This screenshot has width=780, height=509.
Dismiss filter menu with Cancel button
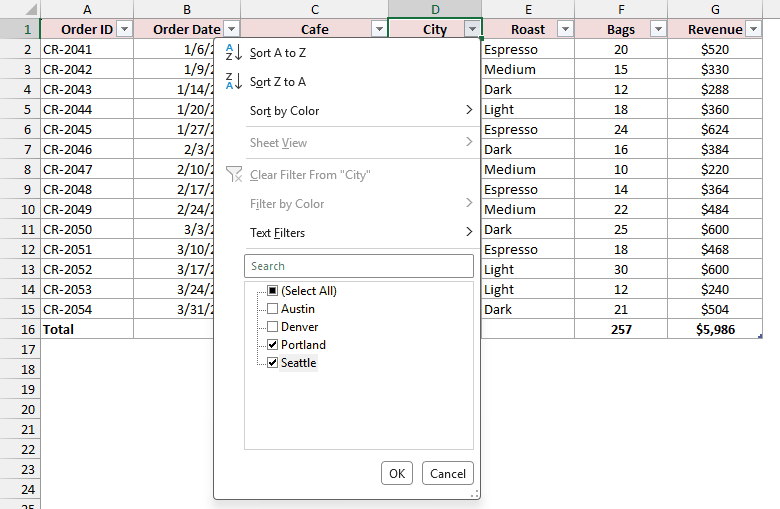pos(448,473)
